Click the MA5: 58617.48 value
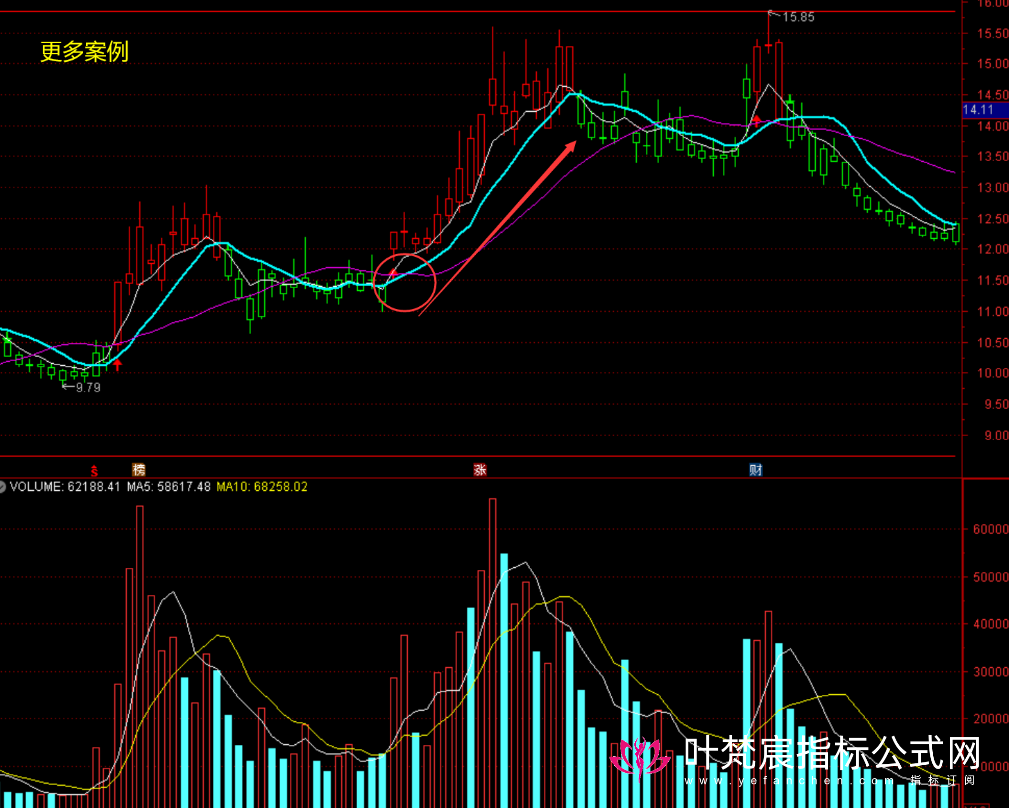Viewport: 1009px width, 808px height. (169, 487)
